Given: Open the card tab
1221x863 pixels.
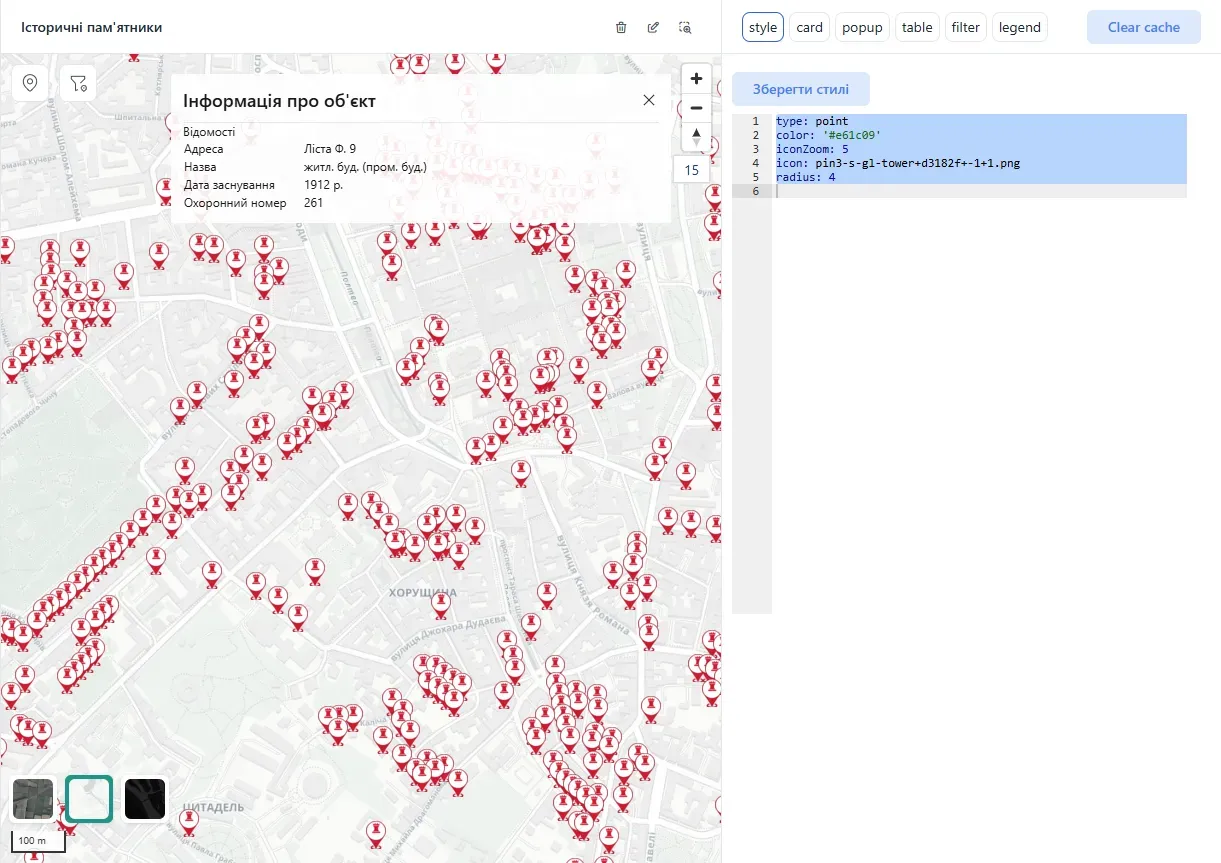Looking at the screenshot, I should point(810,27).
